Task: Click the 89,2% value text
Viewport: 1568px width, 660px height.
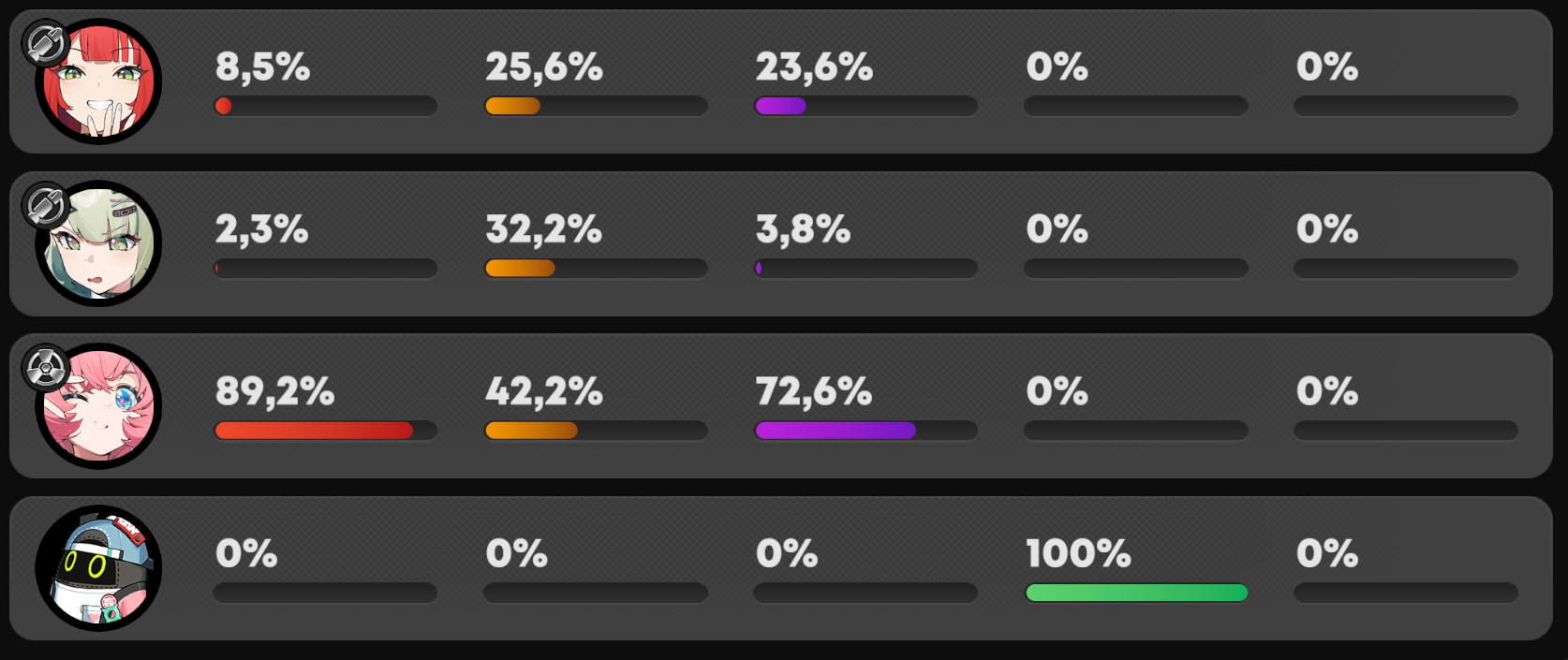Action: 274,391
